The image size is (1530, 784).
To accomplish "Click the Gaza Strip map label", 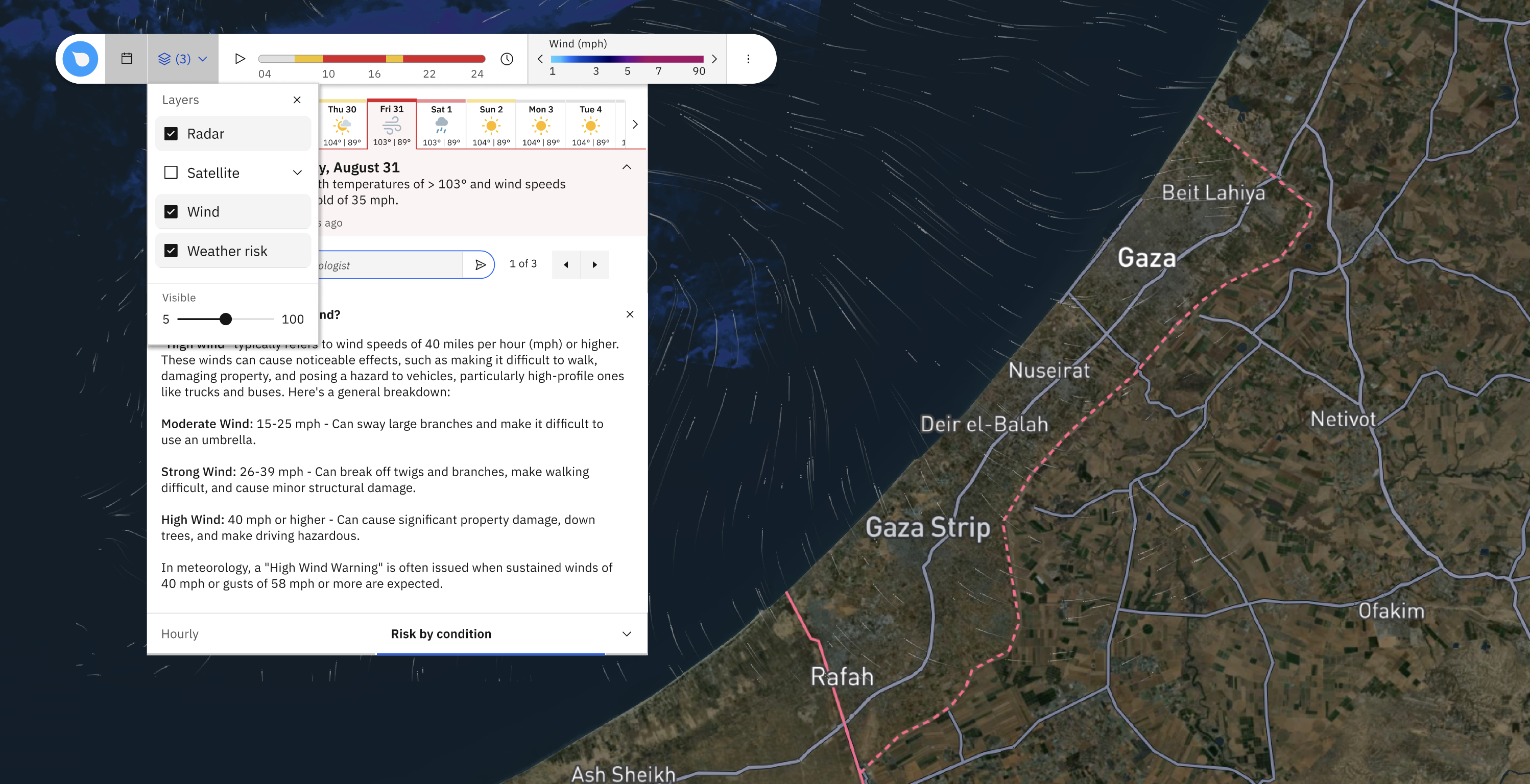I will click(928, 527).
